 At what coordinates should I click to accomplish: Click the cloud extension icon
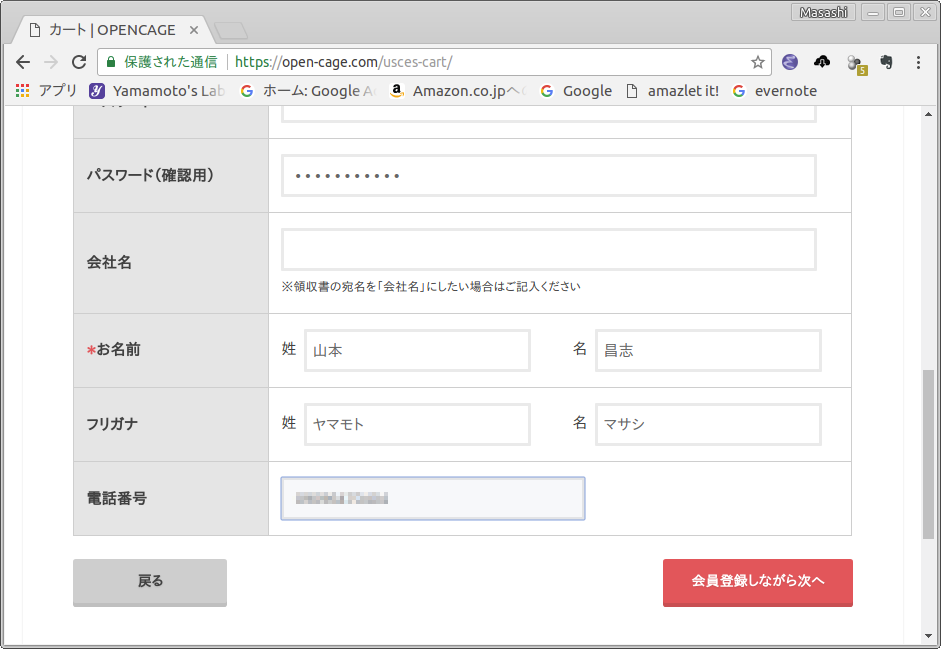822,62
